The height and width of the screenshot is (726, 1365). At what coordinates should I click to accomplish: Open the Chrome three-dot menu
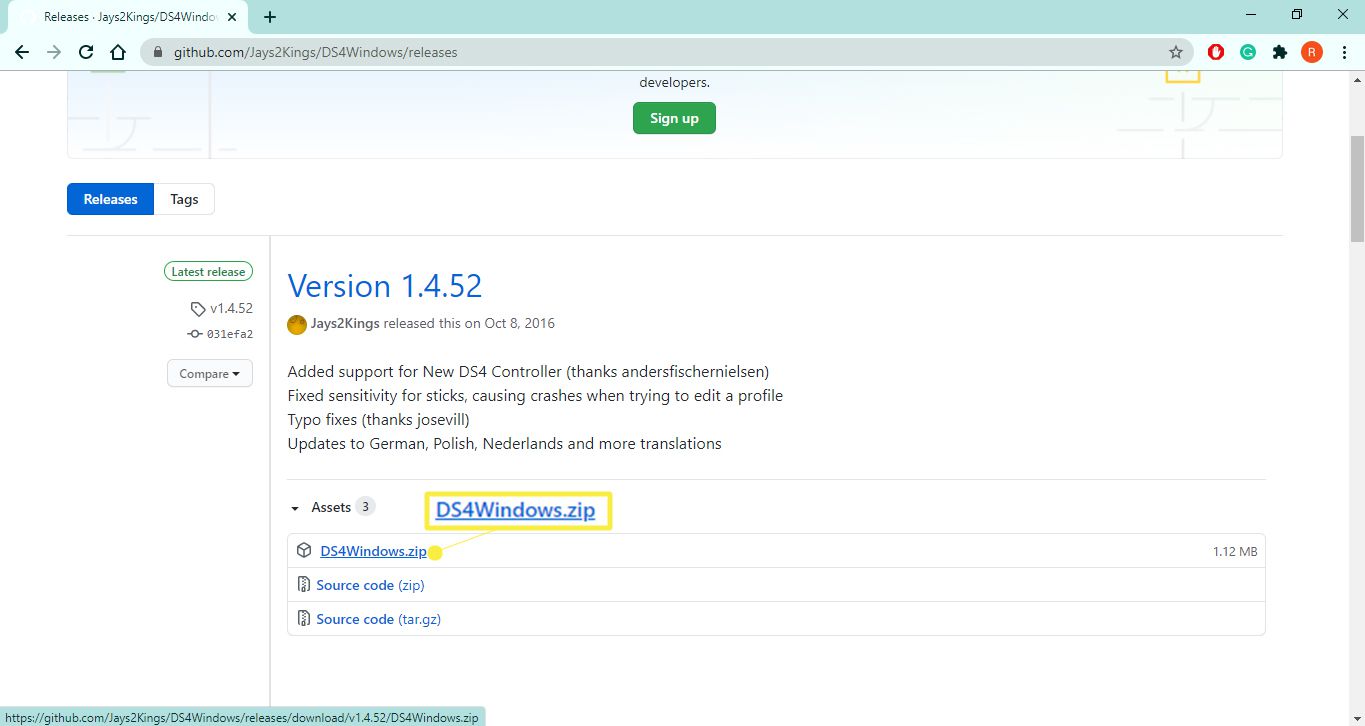point(1344,52)
